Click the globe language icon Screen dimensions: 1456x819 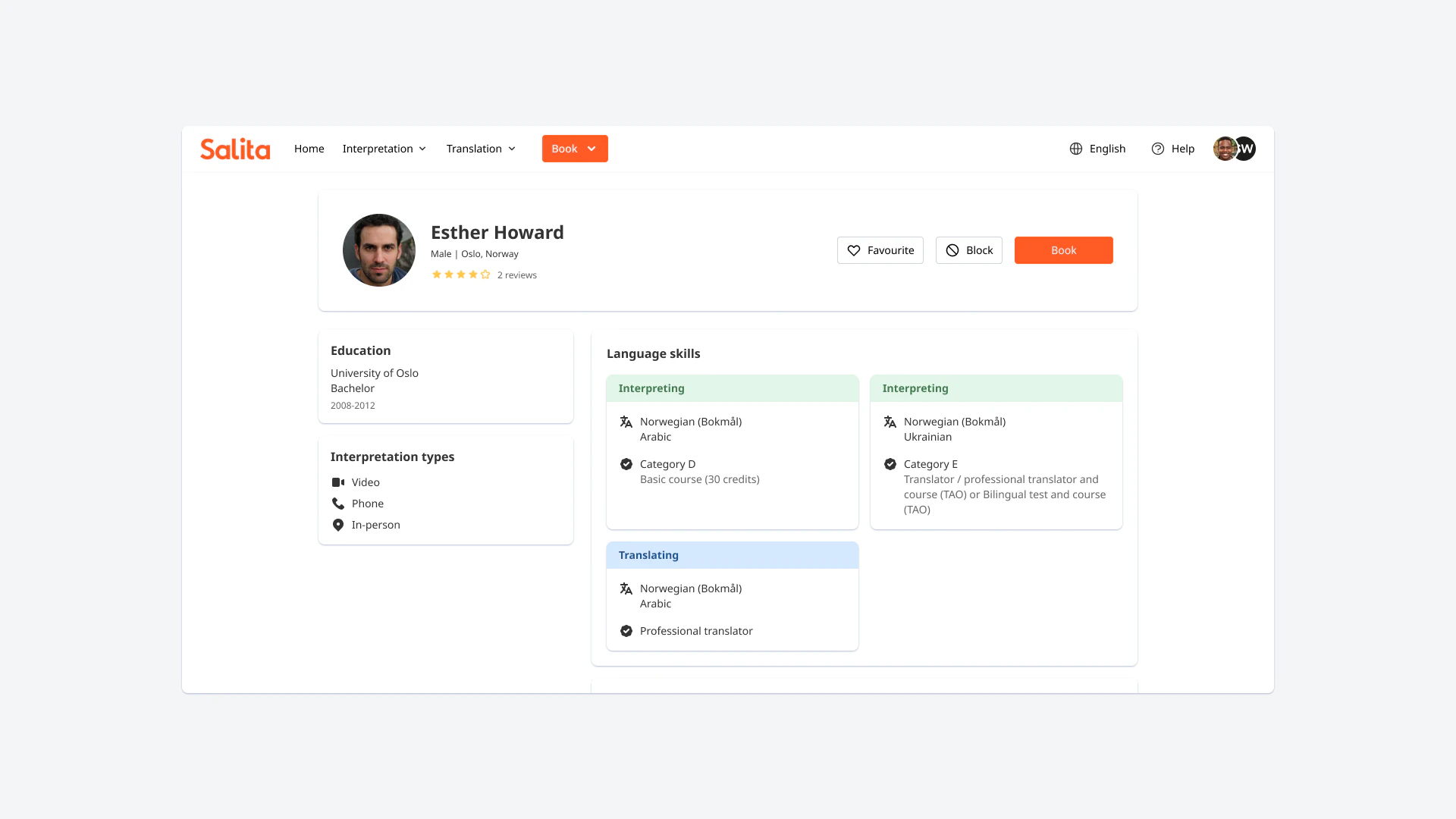coord(1076,149)
